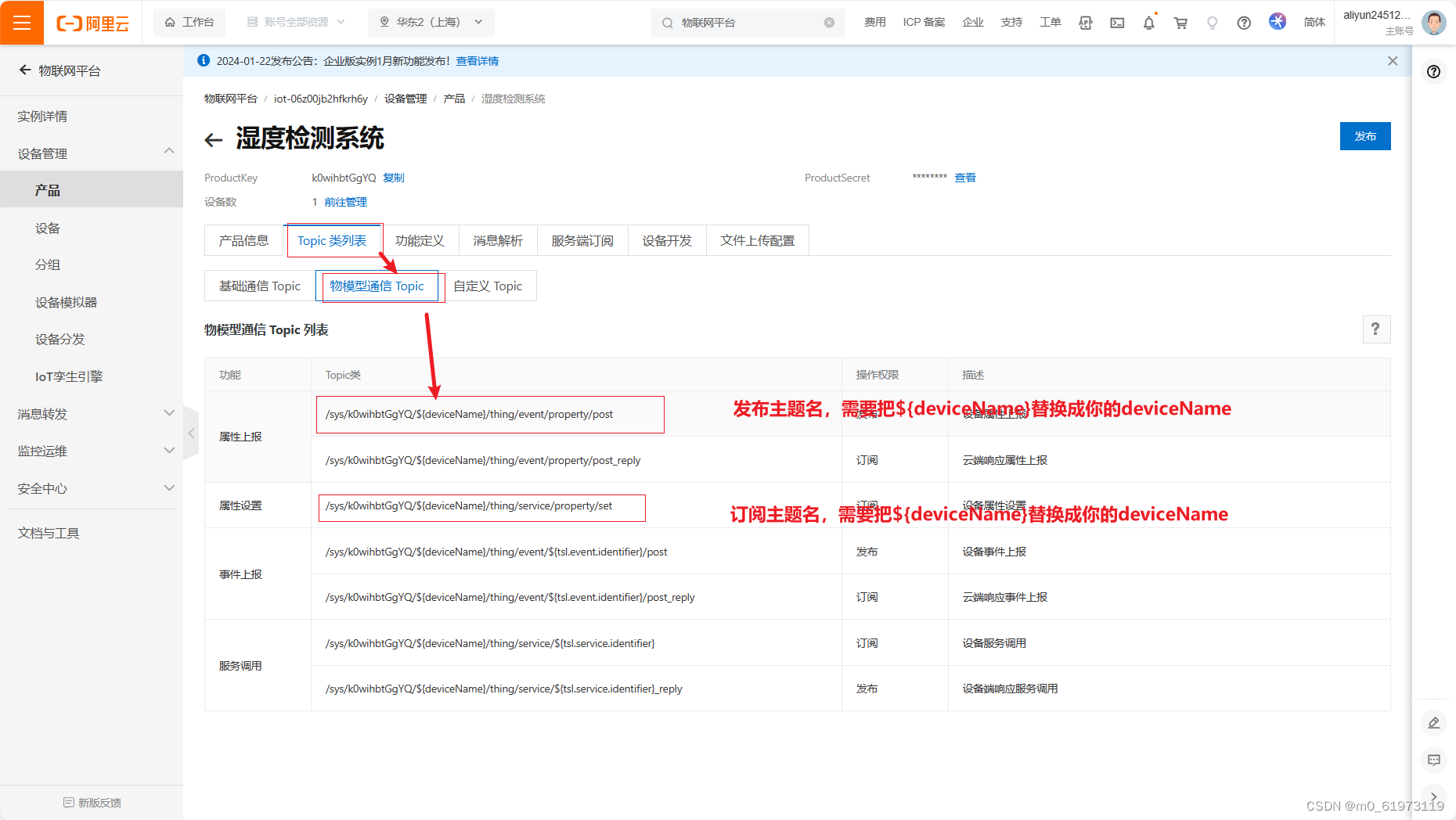
Task: Open the feedback chat icon on right panel
Action: 1434,760
